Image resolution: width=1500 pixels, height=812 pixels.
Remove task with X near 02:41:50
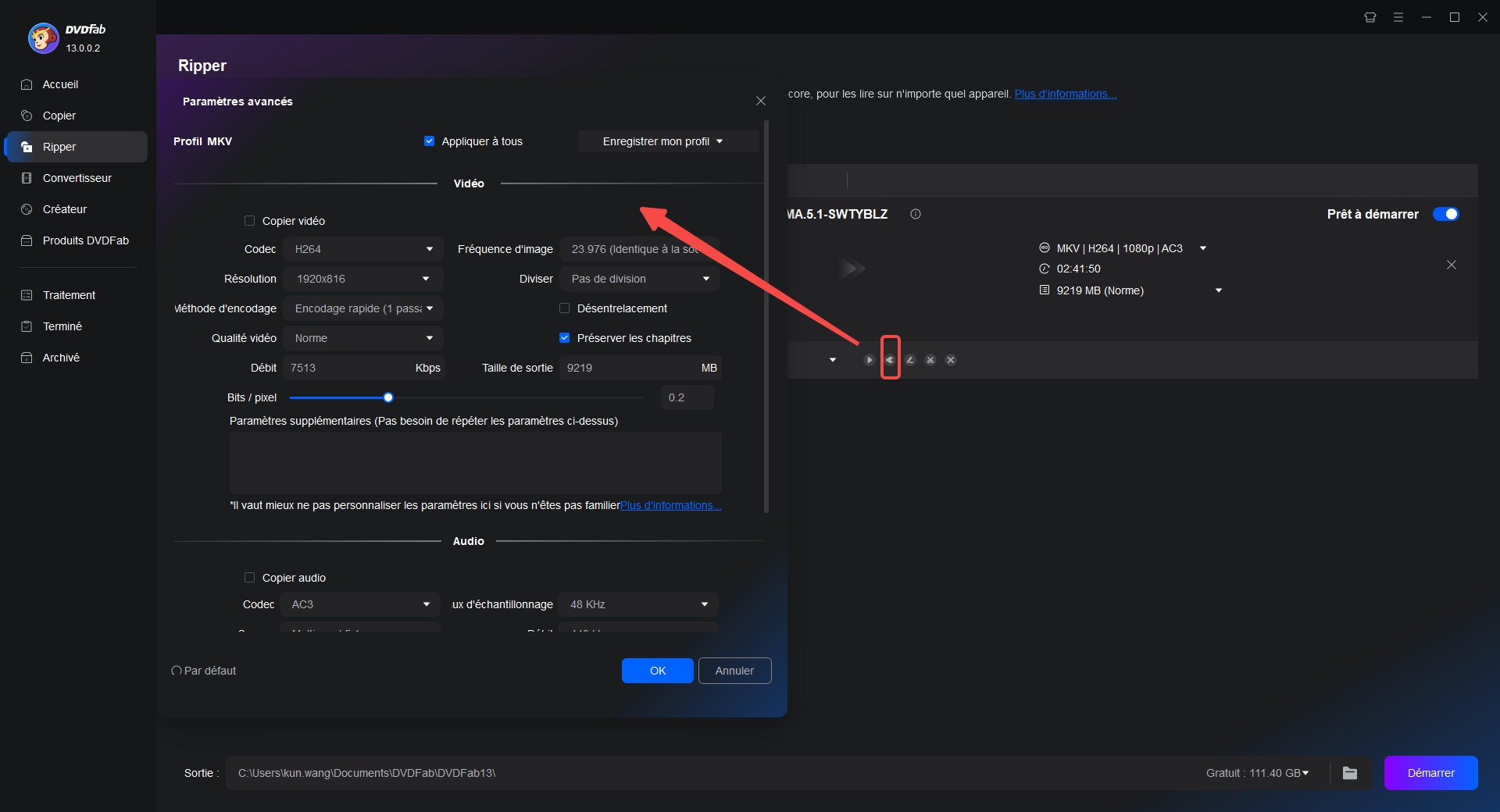point(1452,265)
